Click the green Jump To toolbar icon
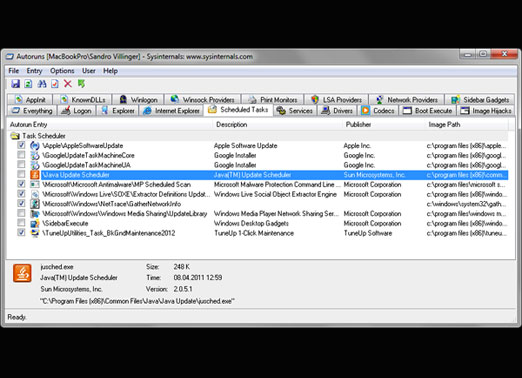522x378 pixels. [81, 84]
